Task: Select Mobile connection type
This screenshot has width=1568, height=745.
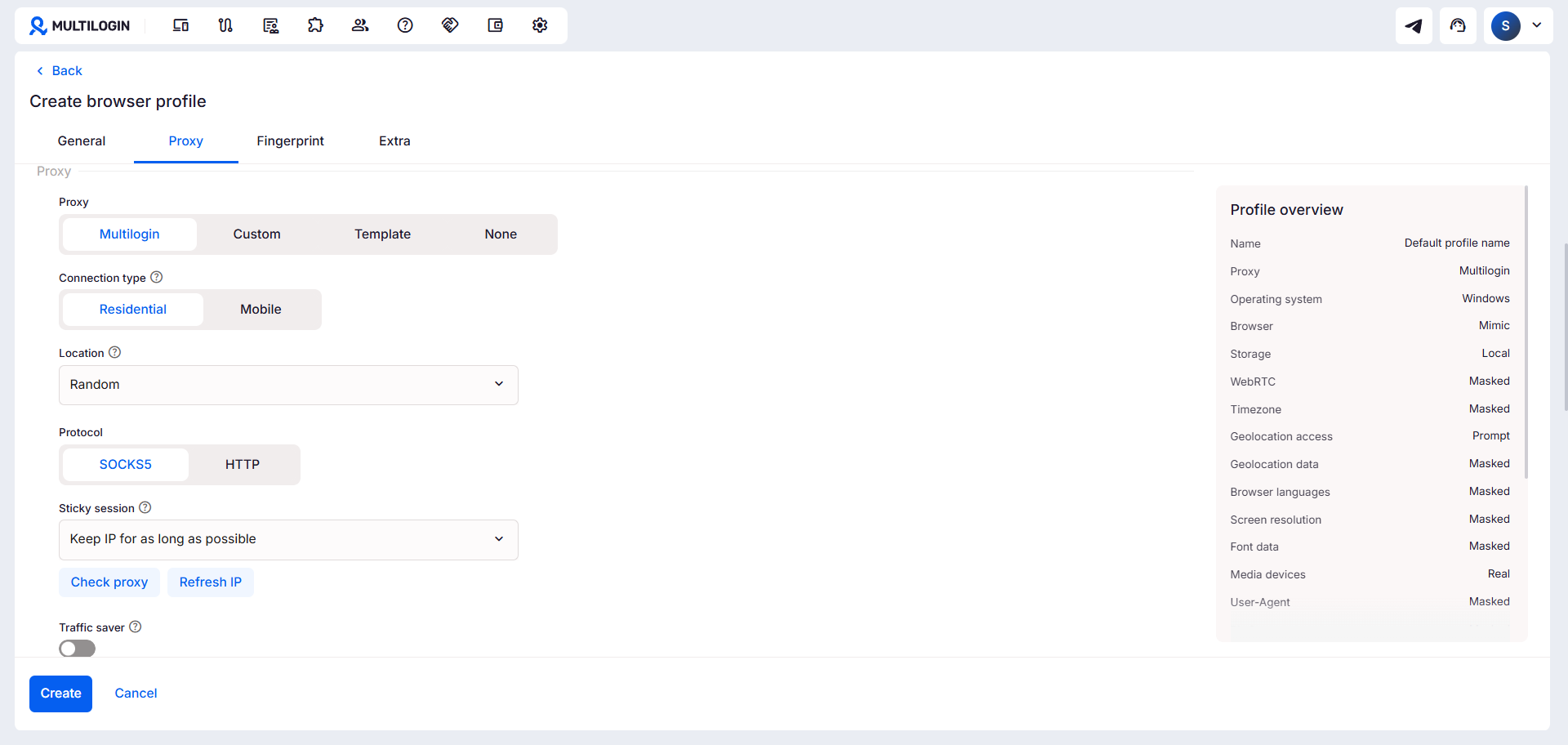Action: 261,310
